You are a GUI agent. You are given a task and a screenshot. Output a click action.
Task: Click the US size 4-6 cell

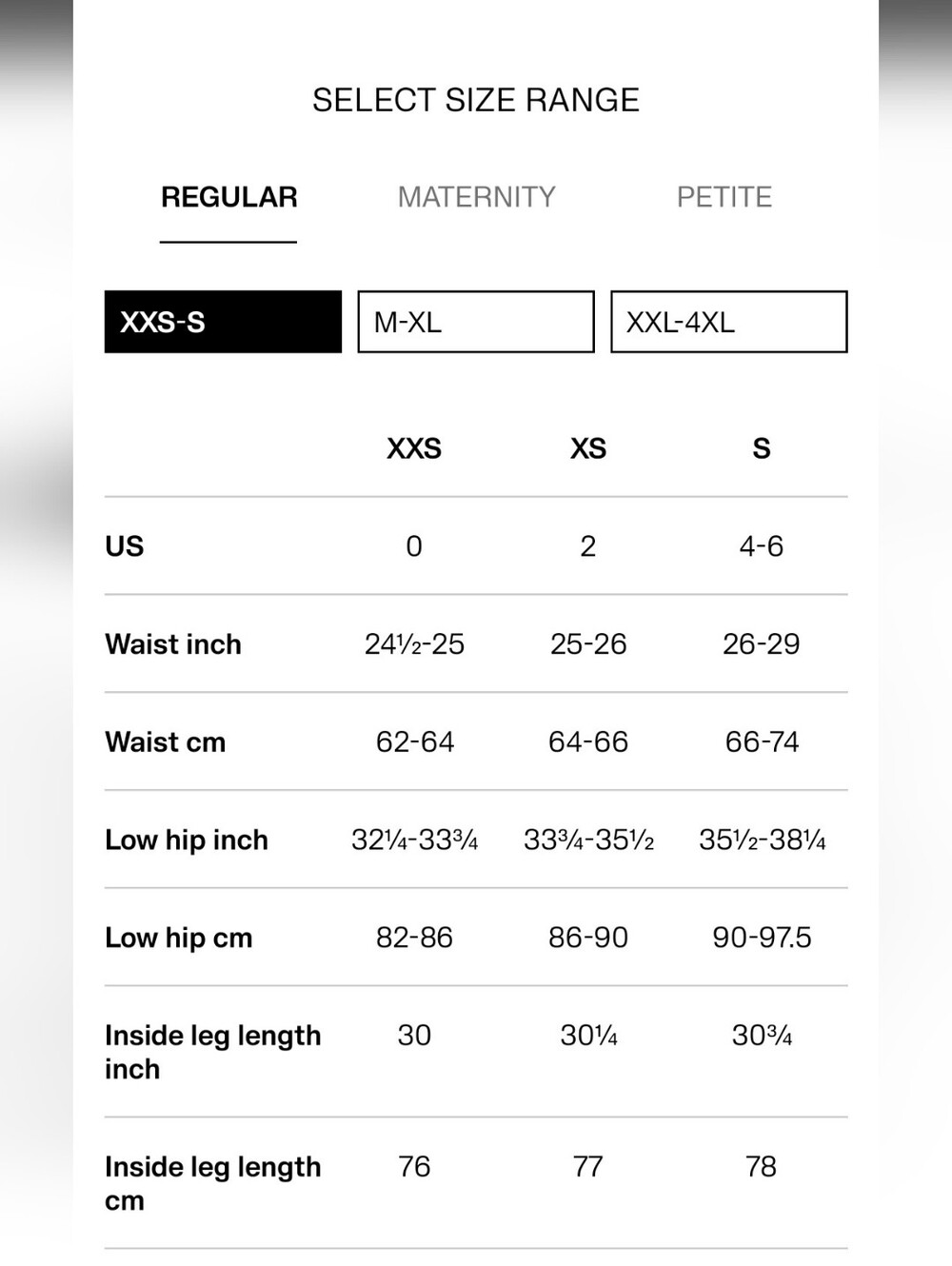(x=762, y=546)
